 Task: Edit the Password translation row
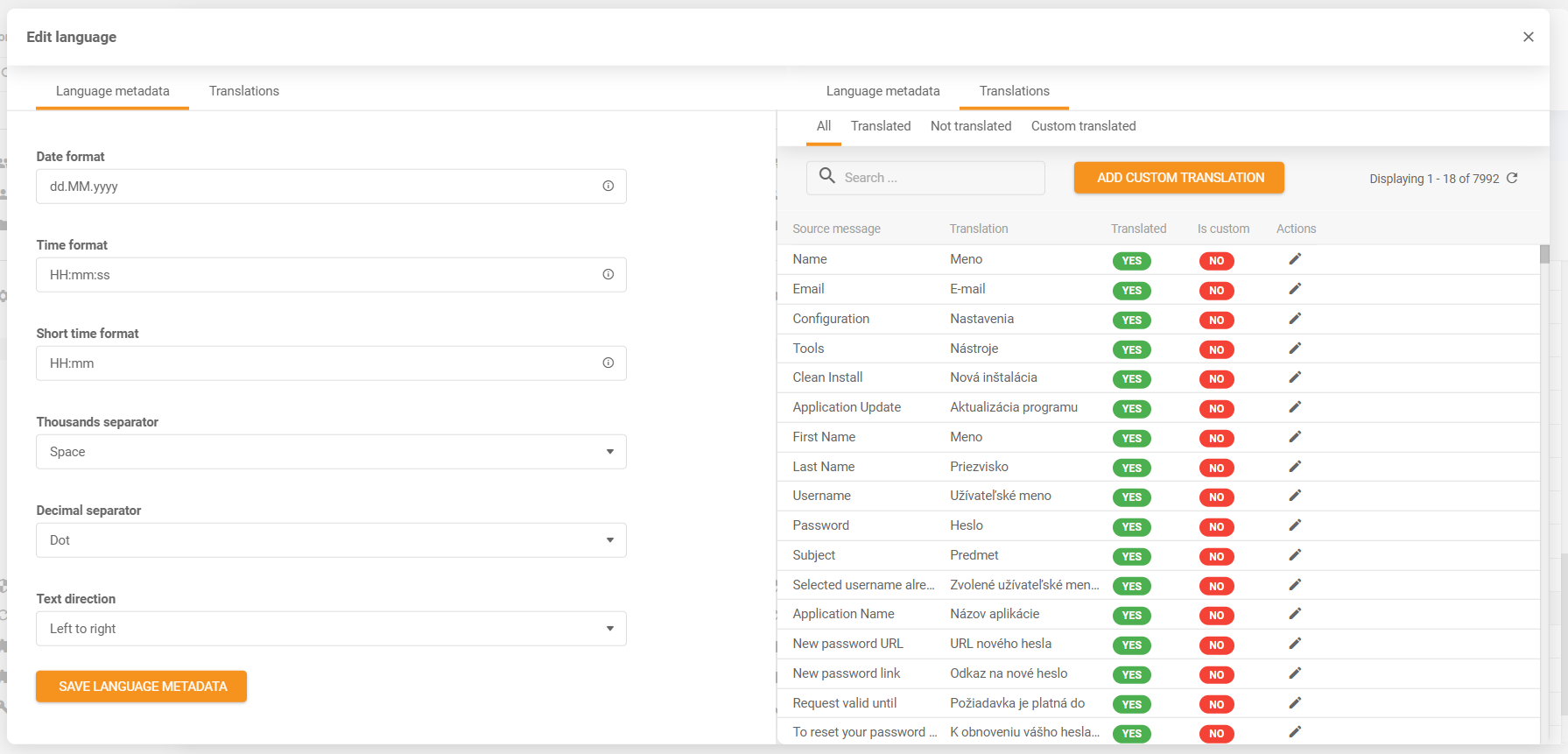[1295, 525]
